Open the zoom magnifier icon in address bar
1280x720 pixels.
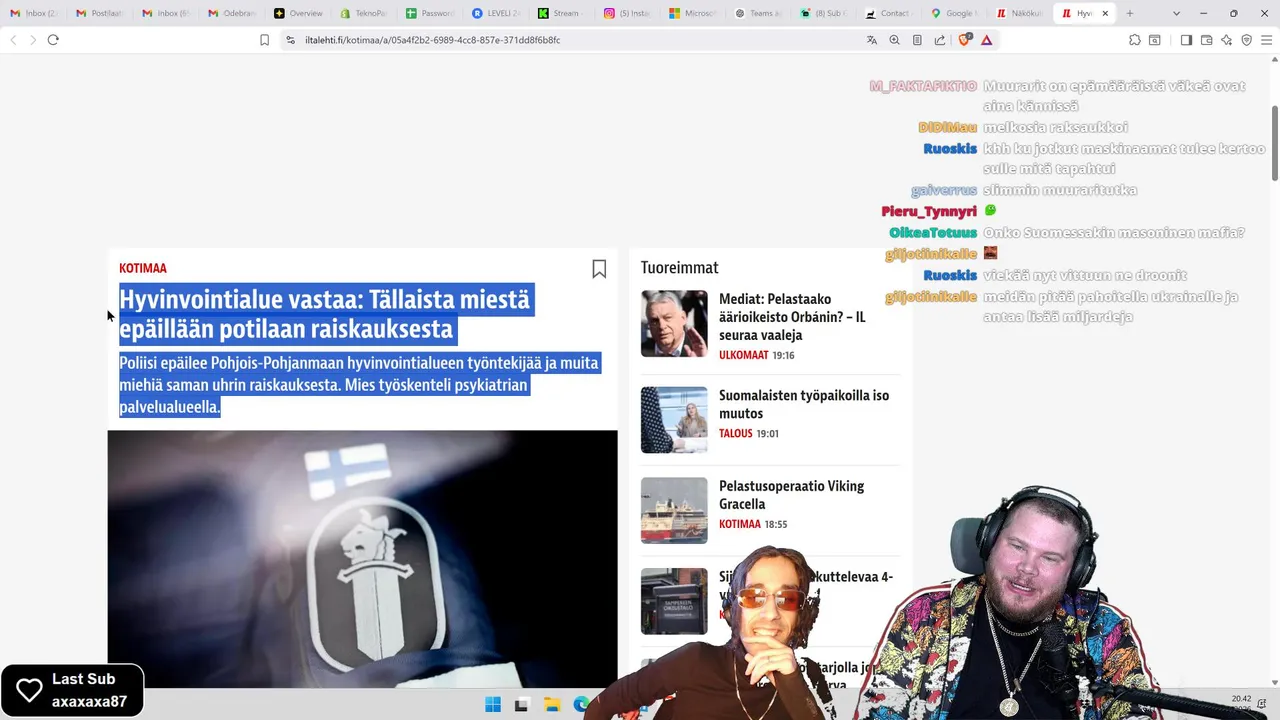[x=895, y=40]
